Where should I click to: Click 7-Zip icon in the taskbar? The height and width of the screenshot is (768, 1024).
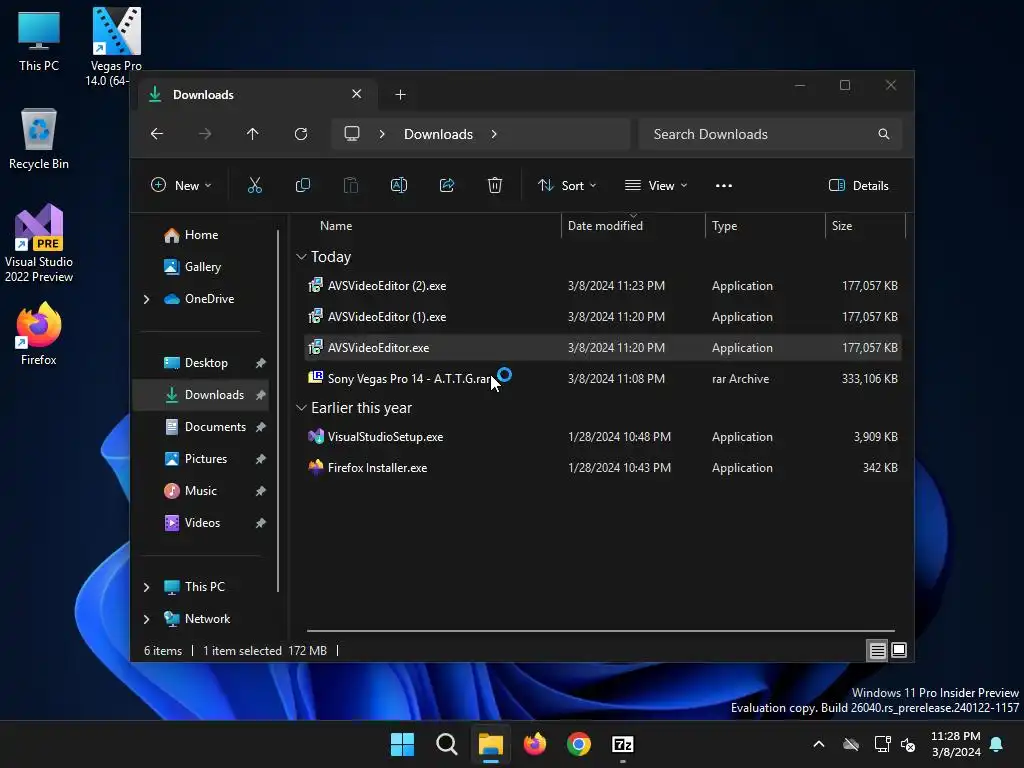coord(623,744)
